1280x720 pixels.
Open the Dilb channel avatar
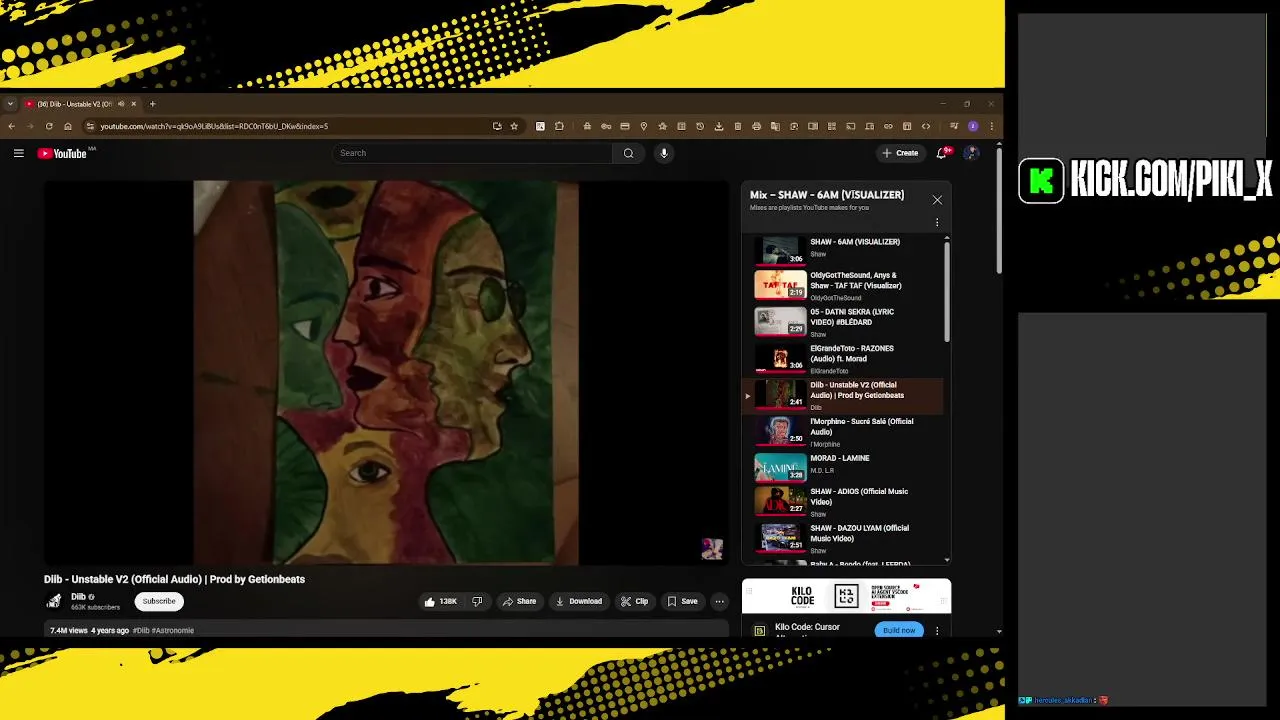[x=54, y=601]
